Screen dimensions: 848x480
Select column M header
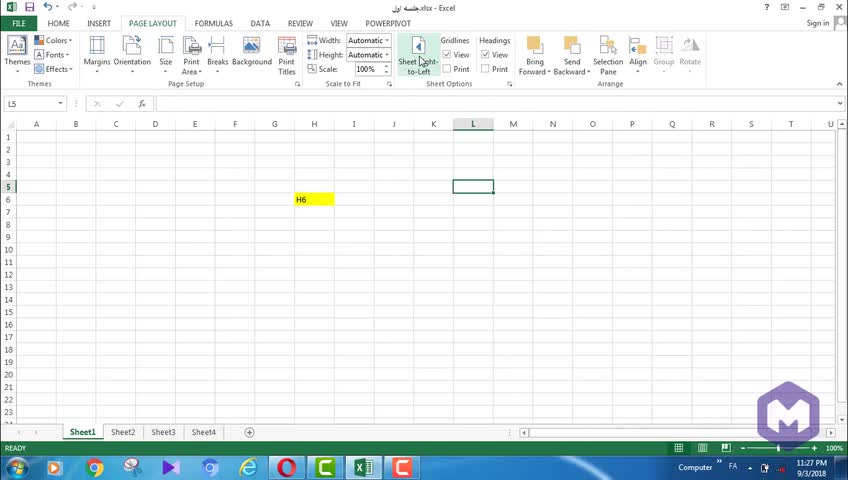point(513,124)
